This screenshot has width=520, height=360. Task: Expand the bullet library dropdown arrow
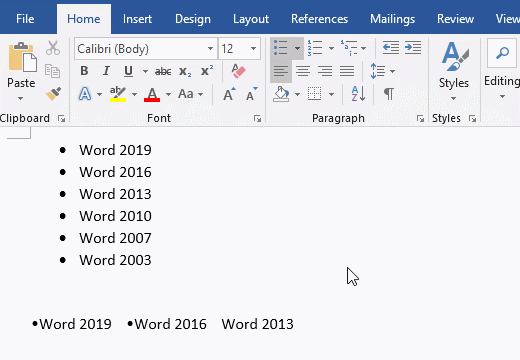297,48
